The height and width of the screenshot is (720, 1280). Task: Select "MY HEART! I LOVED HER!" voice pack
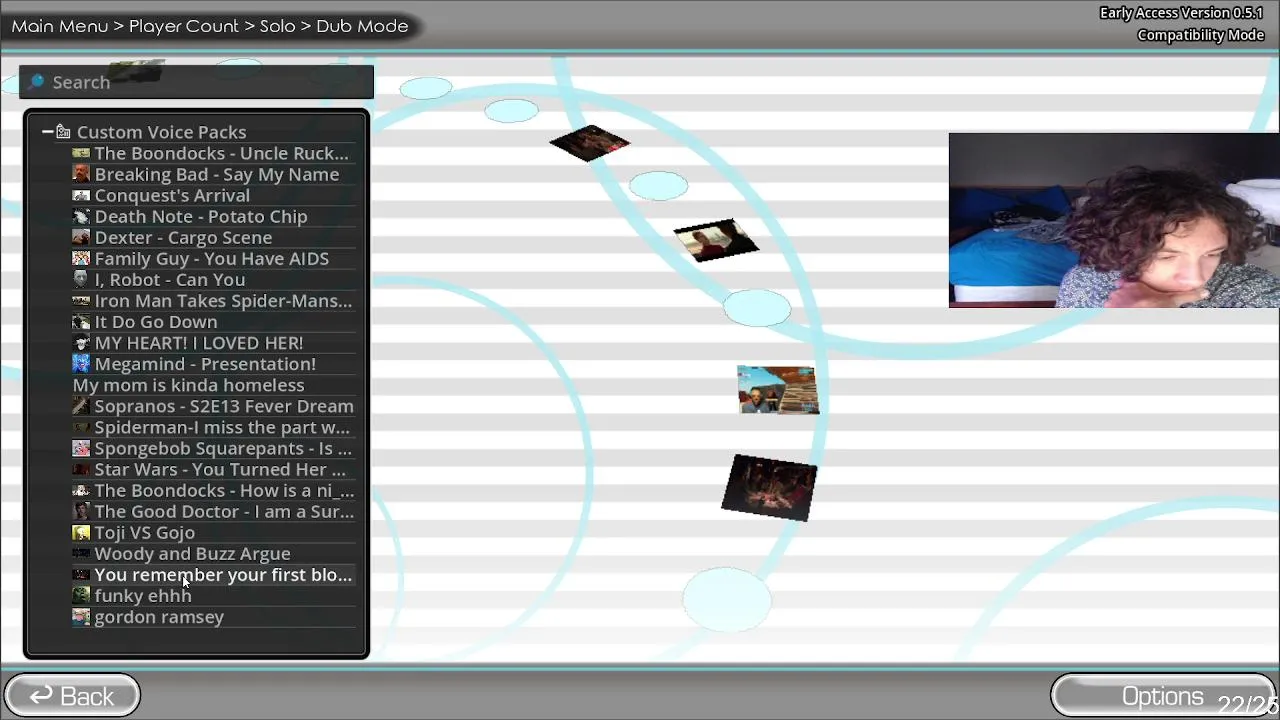(x=214, y=343)
